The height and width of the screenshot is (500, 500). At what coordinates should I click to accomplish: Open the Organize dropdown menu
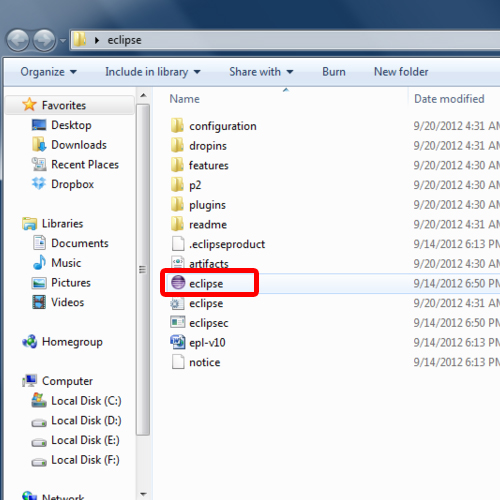49,72
